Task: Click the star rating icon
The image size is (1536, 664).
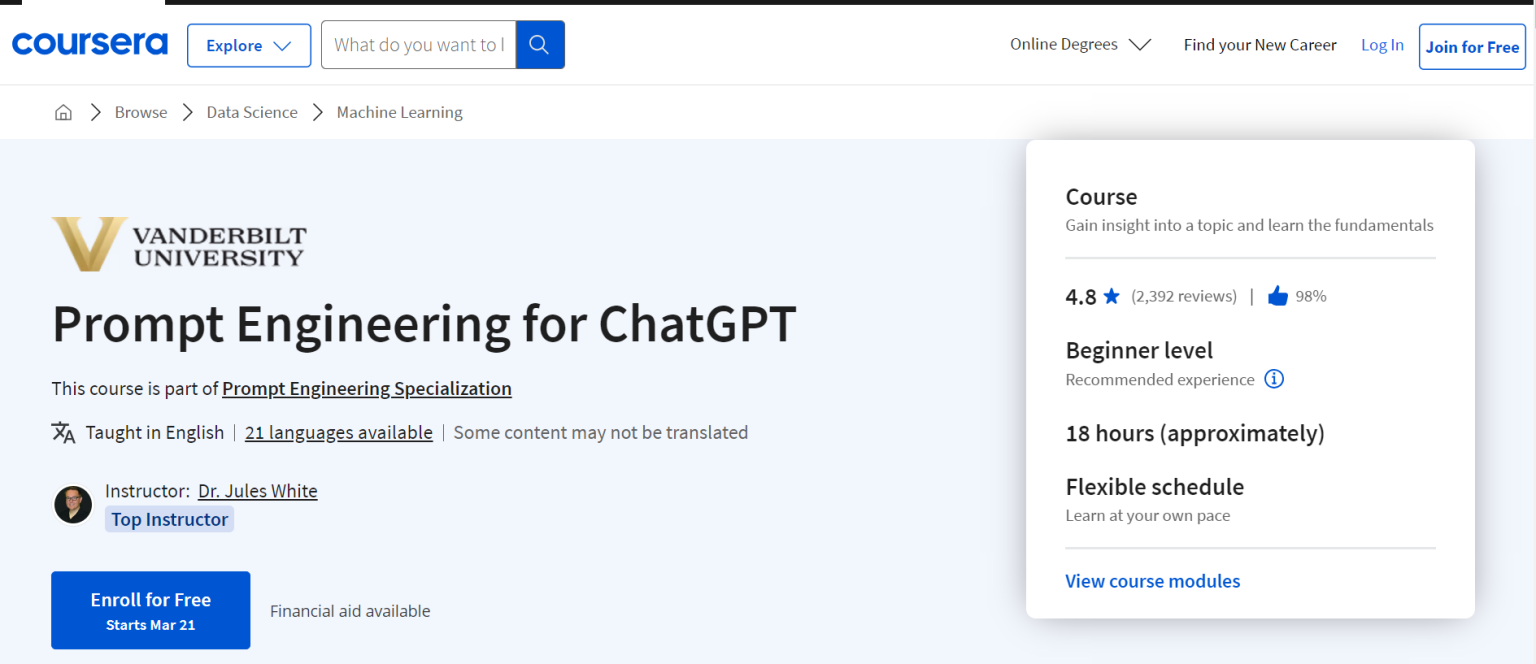Action: click(1111, 296)
